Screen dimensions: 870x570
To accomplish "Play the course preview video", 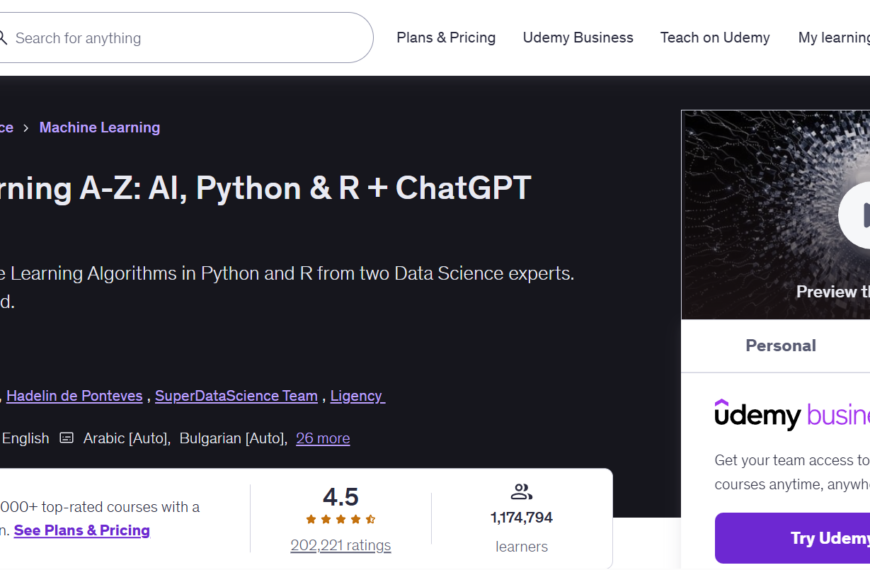I will (854, 215).
